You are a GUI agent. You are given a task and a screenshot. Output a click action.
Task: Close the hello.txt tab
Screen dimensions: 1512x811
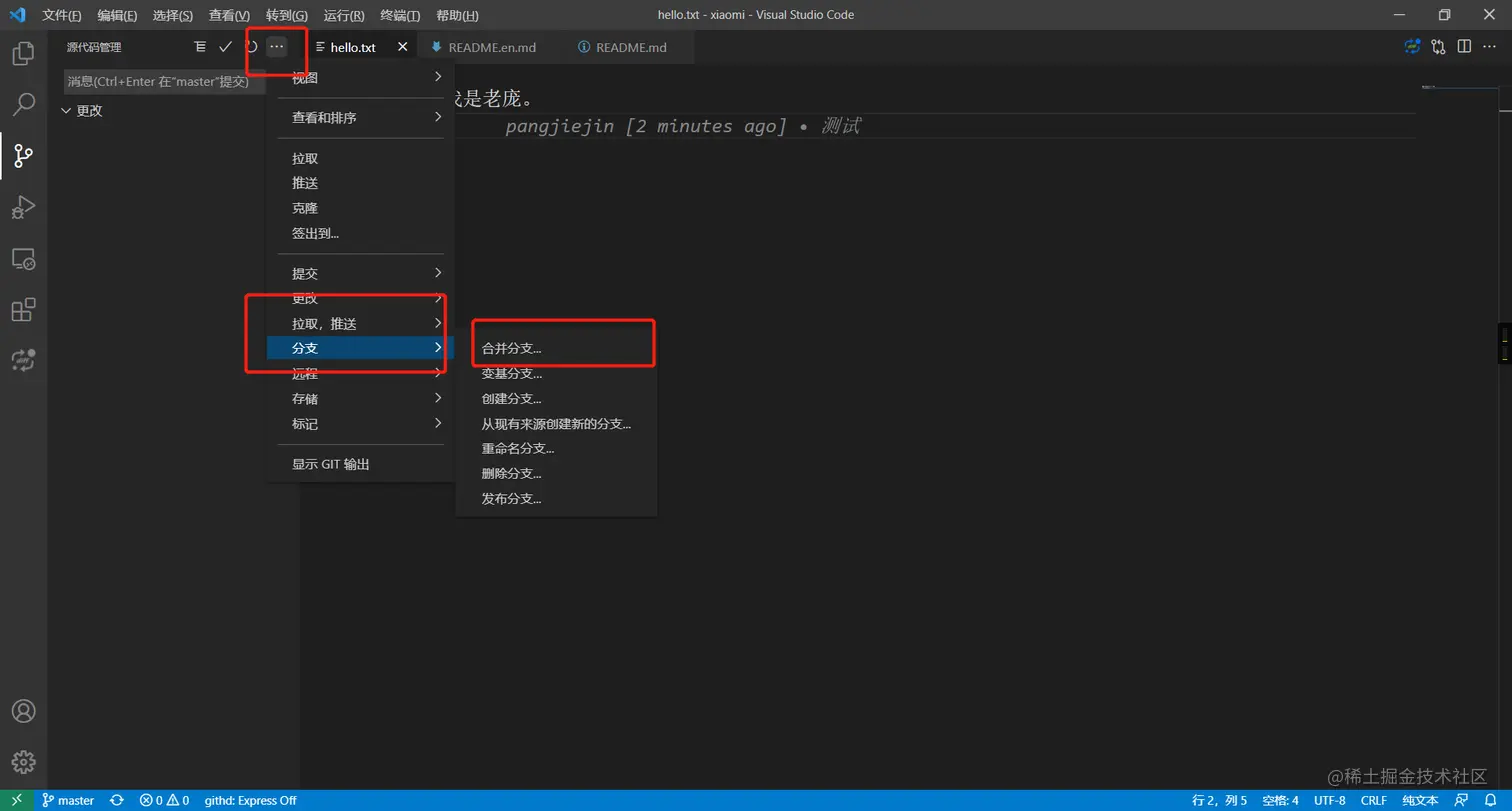(403, 47)
